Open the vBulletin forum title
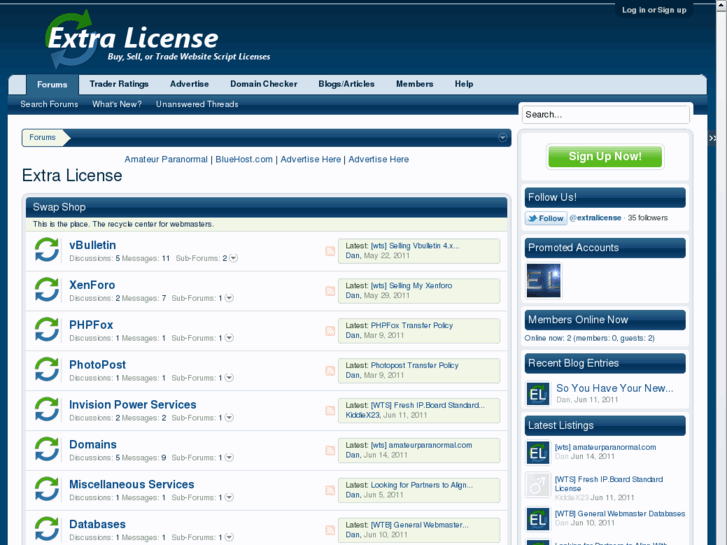 pyautogui.click(x=93, y=245)
